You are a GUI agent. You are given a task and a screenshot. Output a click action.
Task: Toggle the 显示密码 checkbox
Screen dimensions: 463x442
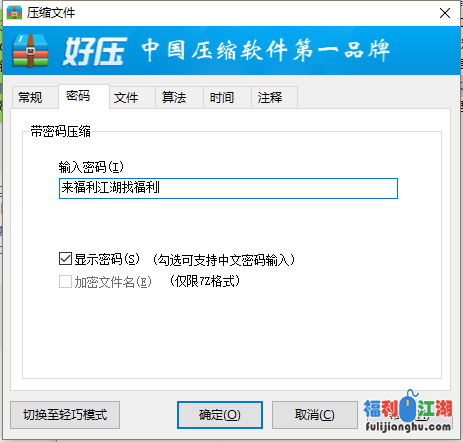tap(65, 259)
